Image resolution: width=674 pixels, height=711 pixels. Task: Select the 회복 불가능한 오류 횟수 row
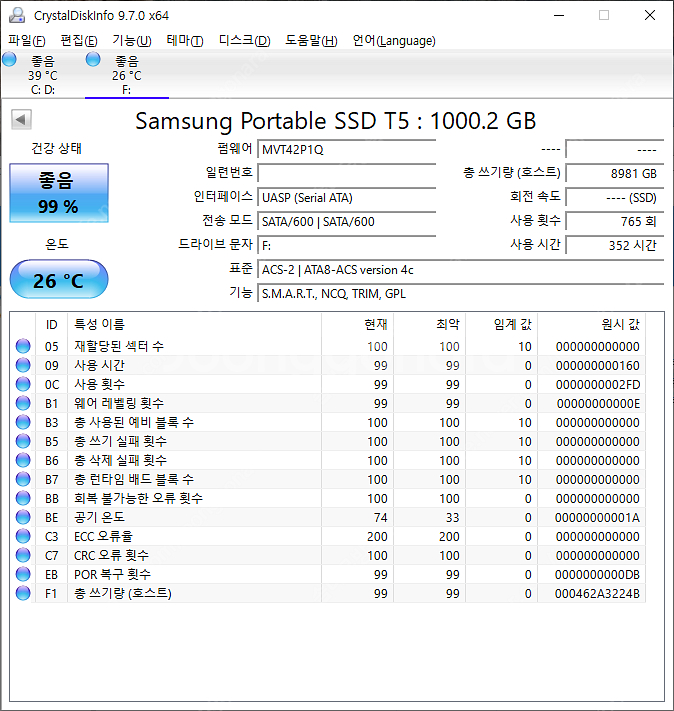pyautogui.click(x=327, y=498)
